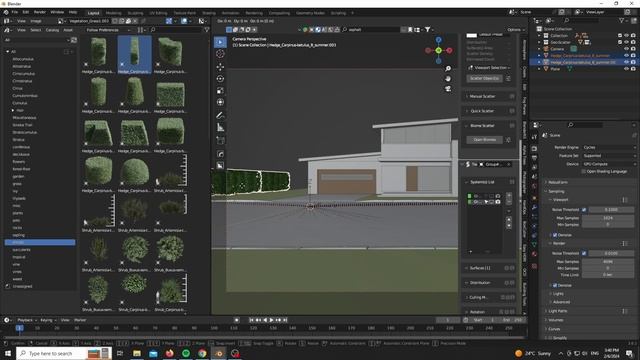Adjust viewport Noise Threshold value field
Image resolution: width=640 pixels, height=360 pixels.
[x=611, y=210]
